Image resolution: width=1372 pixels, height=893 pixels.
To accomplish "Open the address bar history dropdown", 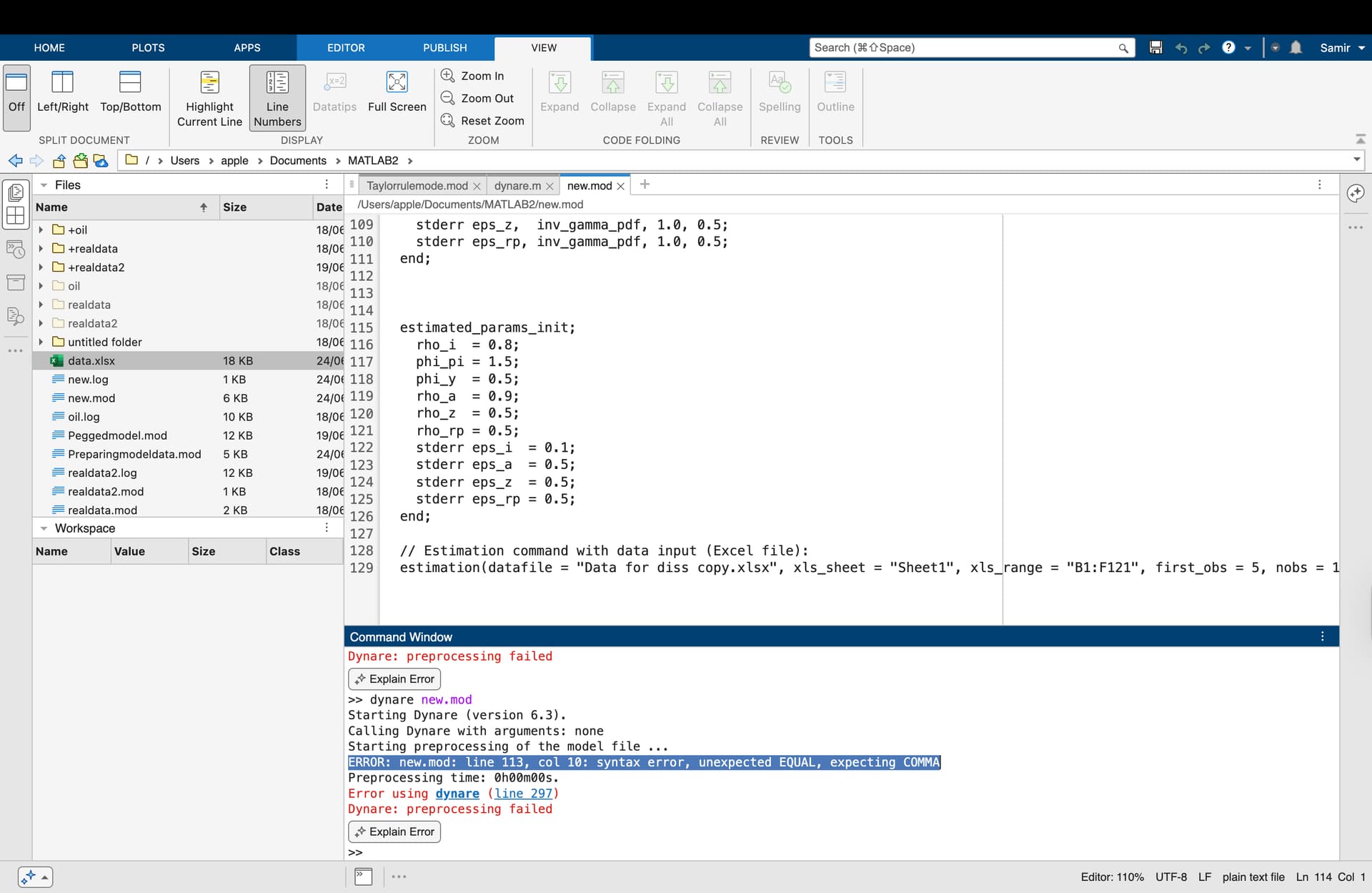I will coord(1356,159).
